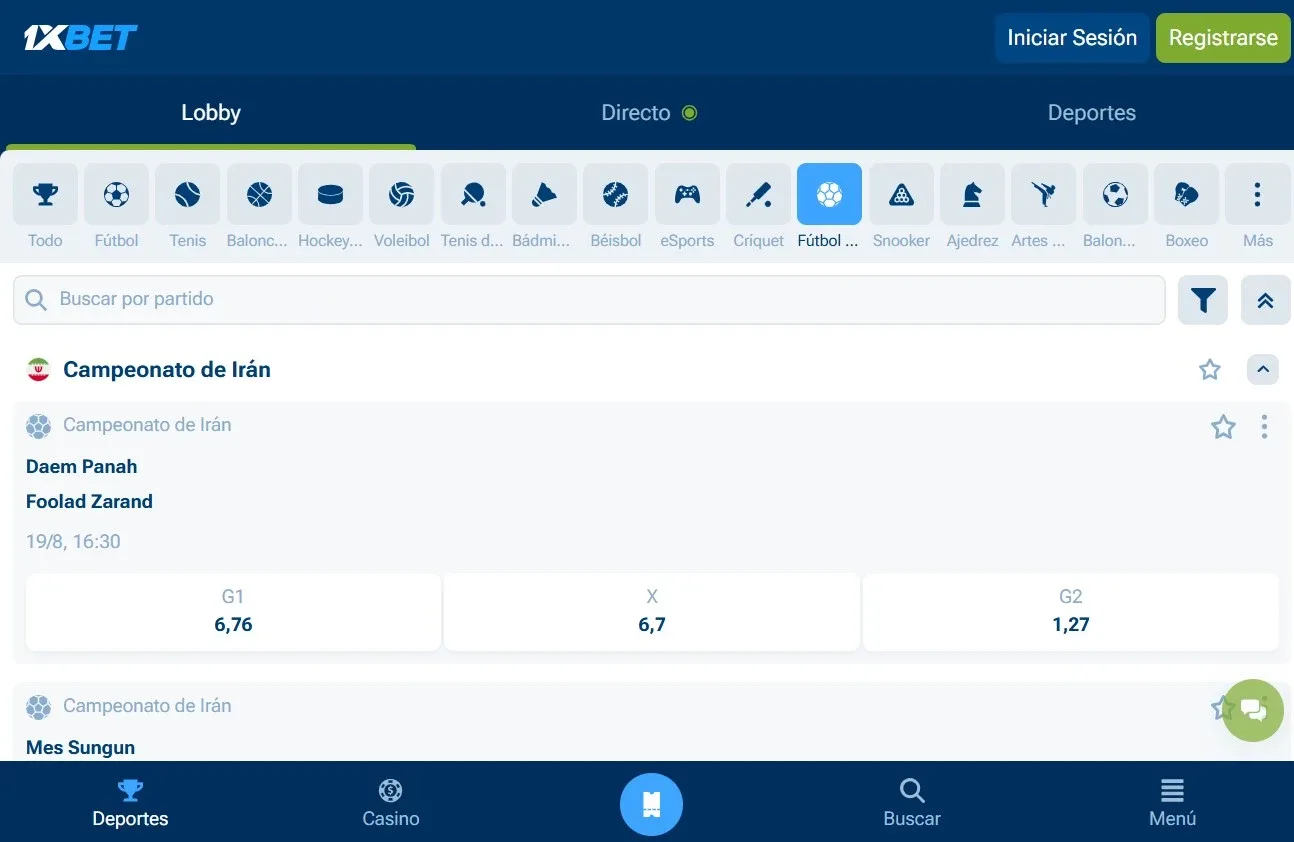Focus the Buscar por partido search field

coord(589,300)
